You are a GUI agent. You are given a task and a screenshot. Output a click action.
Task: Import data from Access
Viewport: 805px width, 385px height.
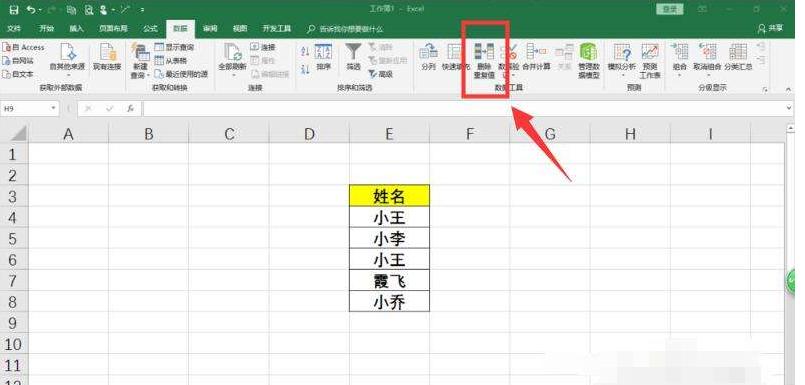24,47
